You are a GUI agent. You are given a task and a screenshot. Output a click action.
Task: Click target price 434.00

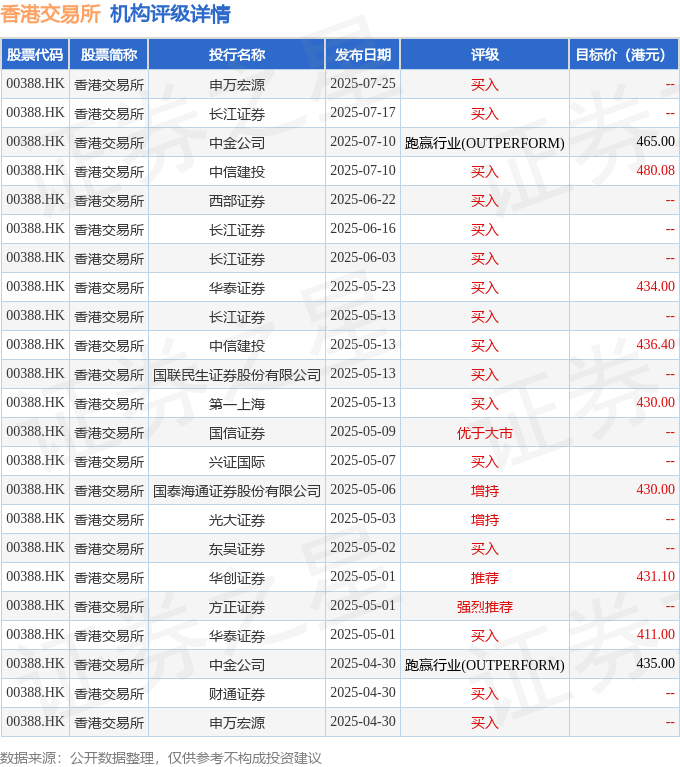[x=655, y=286]
